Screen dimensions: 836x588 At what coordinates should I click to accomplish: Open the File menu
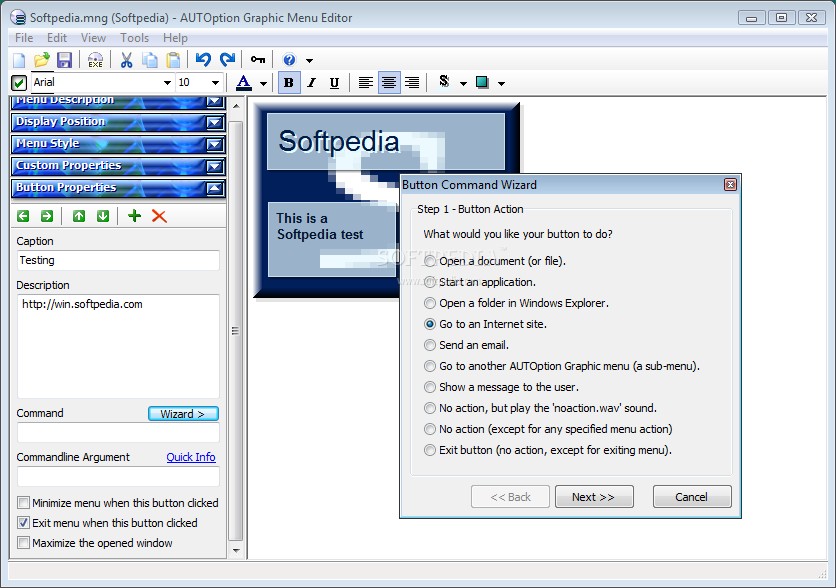[x=24, y=38]
